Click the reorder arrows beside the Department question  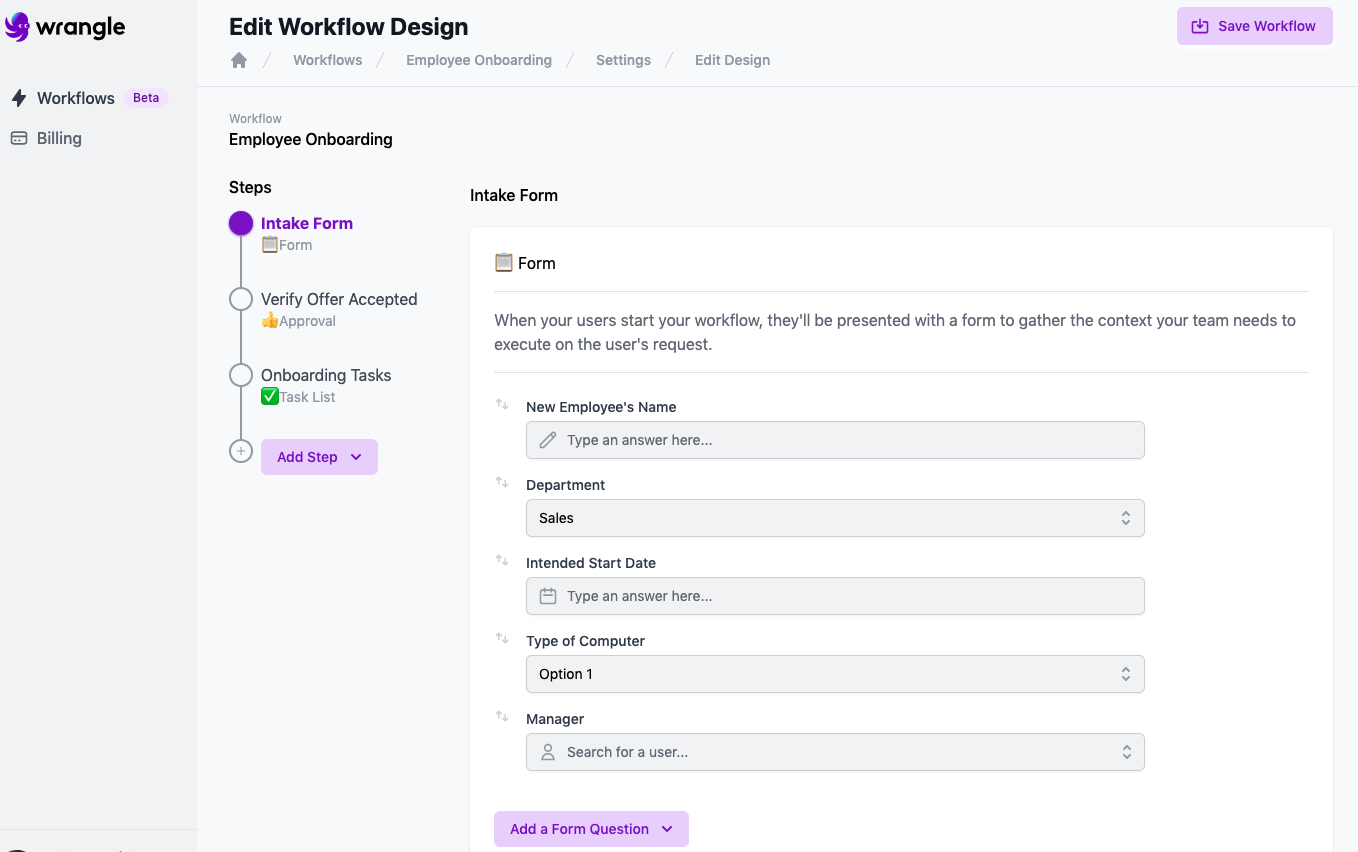click(x=502, y=481)
